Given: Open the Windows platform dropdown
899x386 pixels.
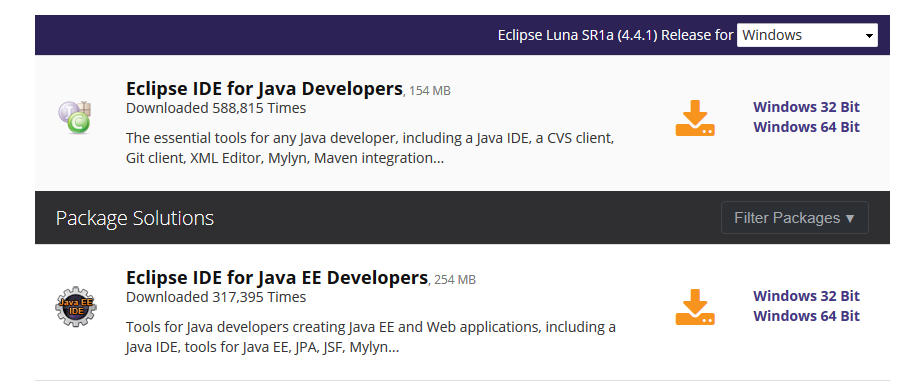Looking at the screenshot, I should [807, 35].
